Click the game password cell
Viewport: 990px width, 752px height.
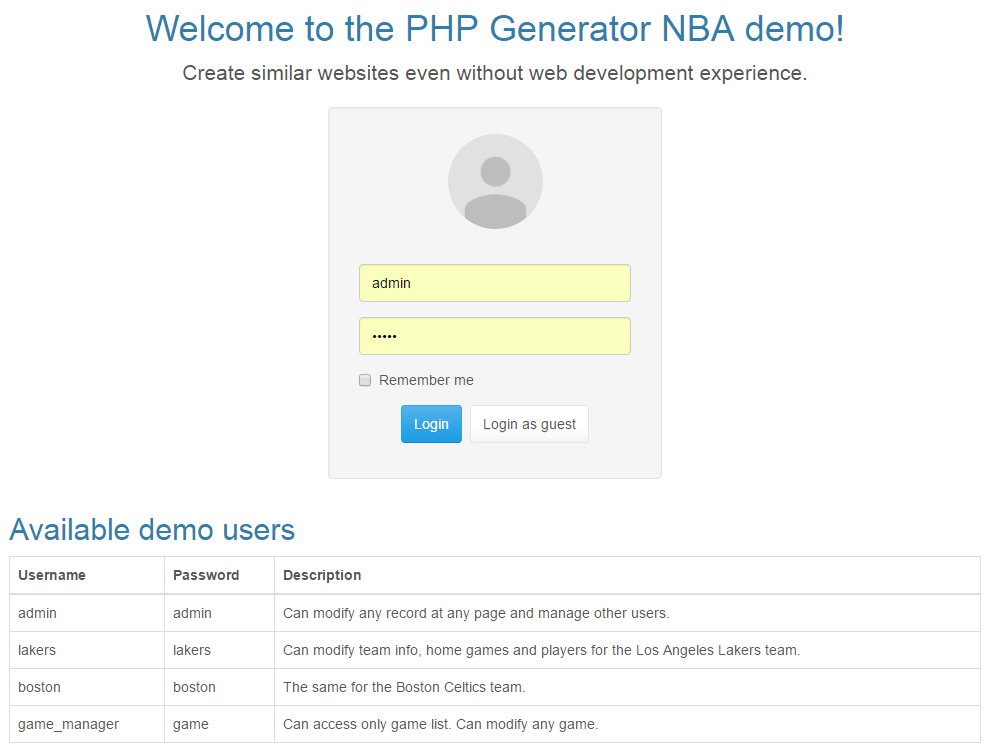click(x=190, y=724)
